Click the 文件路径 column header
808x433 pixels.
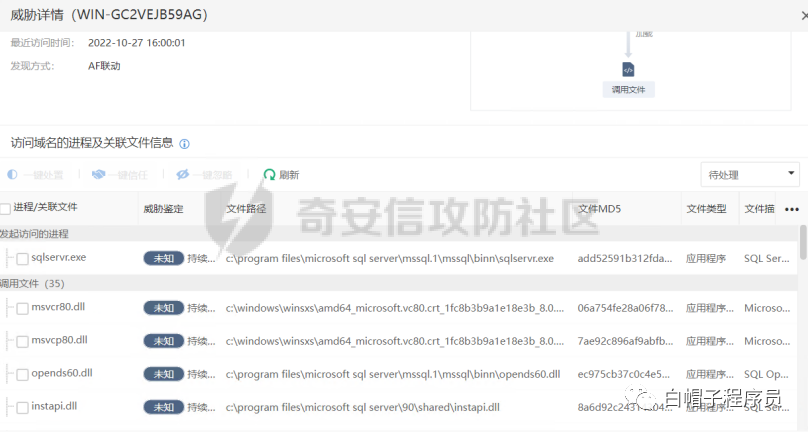pos(246,209)
